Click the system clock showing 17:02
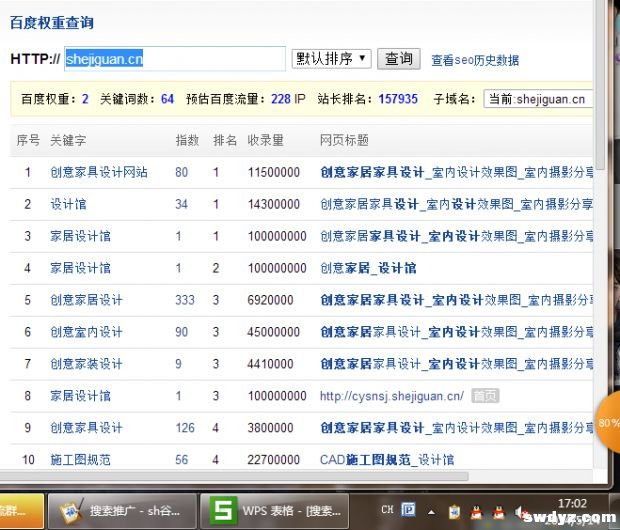The height and width of the screenshot is (530, 620). pyautogui.click(x=572, y=504)
